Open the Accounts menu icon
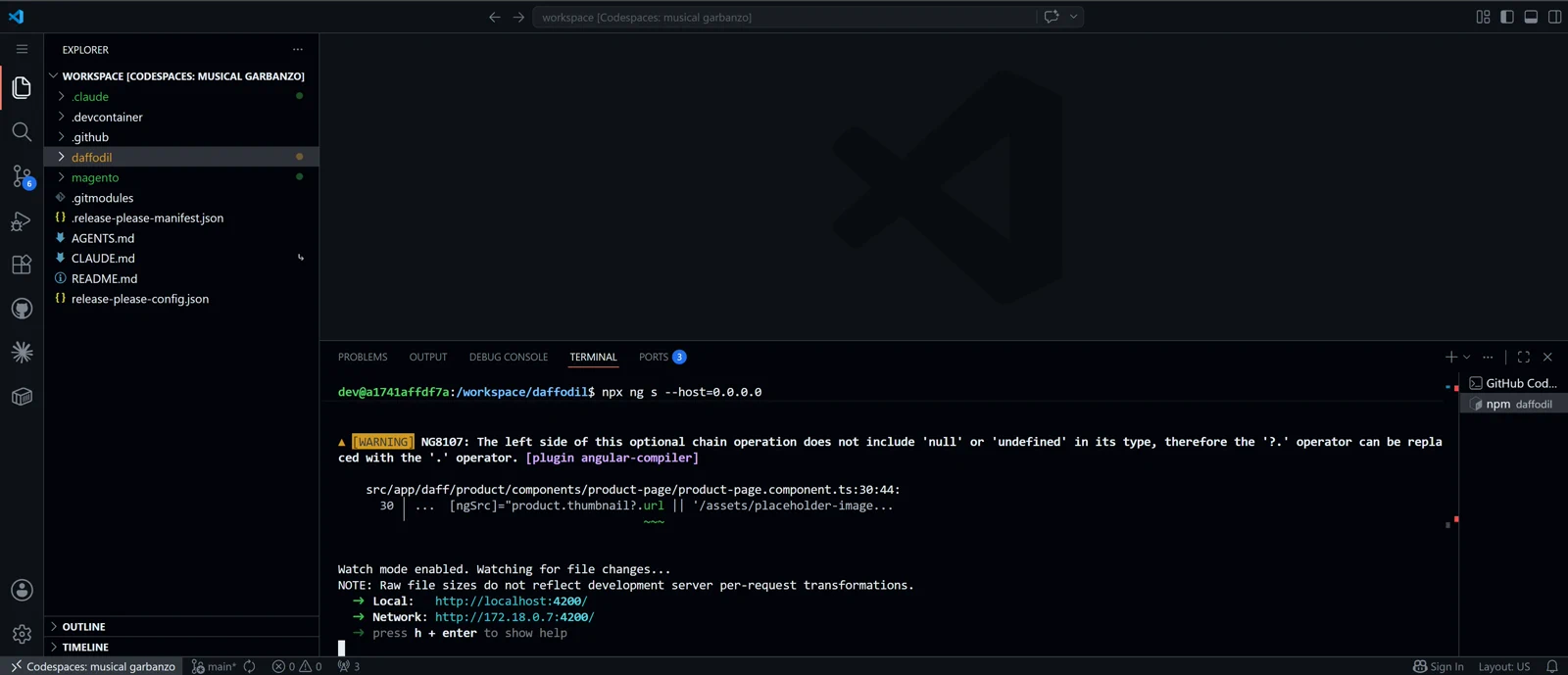The height and width of the screenshot is (675, 1568). [x=22, y=590]
